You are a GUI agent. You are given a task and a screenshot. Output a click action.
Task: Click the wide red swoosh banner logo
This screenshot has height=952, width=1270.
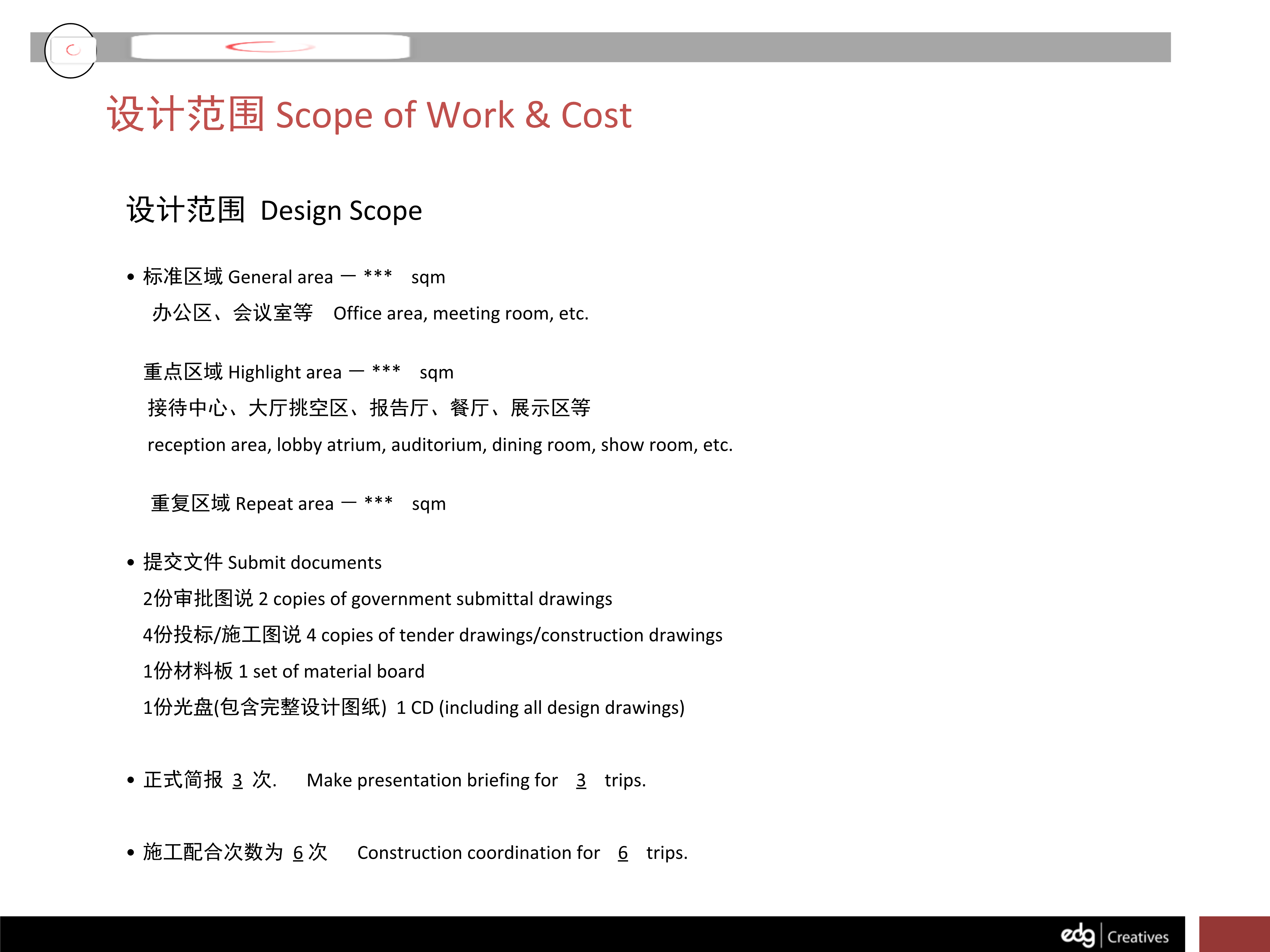pos(270,47)
